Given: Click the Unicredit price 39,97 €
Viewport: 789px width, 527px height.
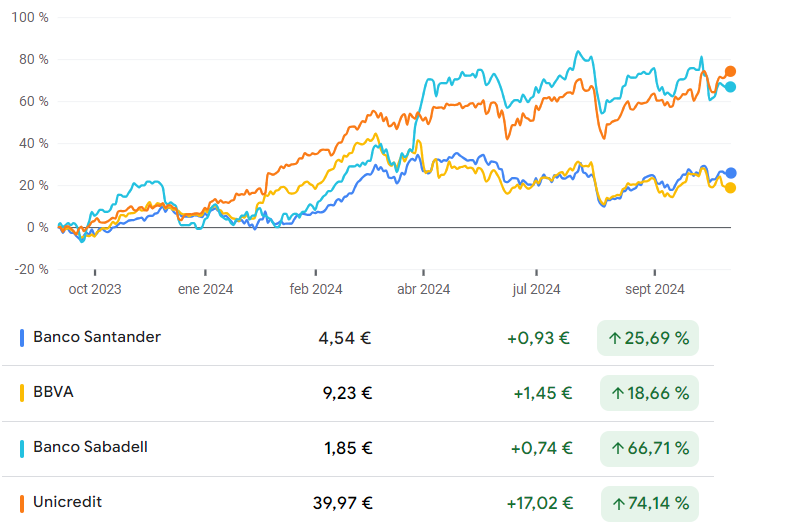Looking at the screenshot, I should (x=342, y=503).
